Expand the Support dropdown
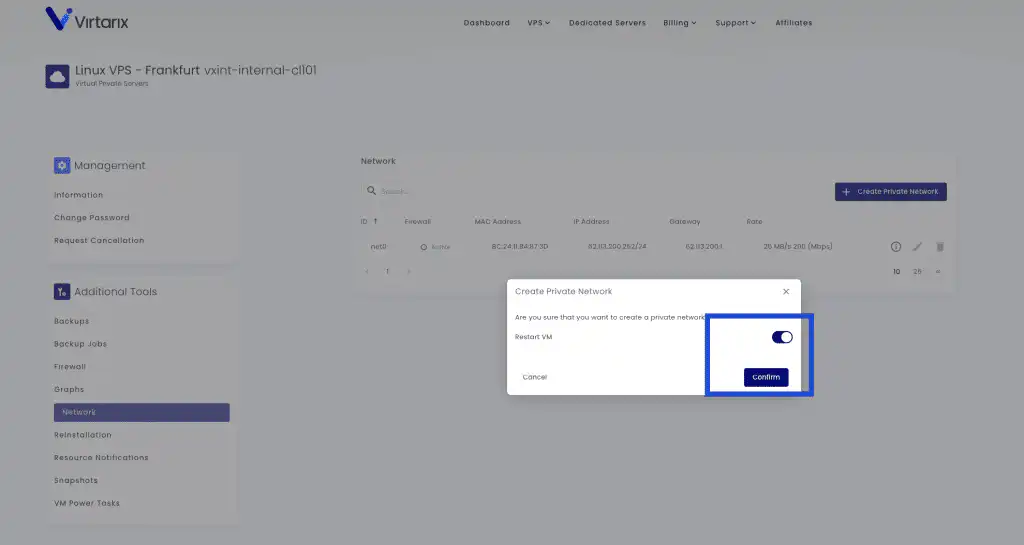 [736, 23]
